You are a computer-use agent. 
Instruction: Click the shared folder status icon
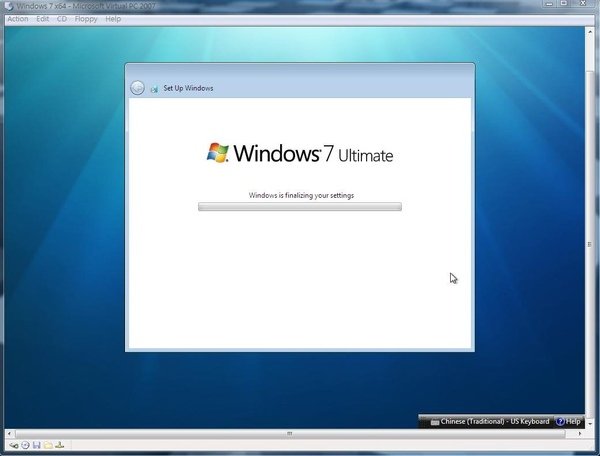(x=48, y=445)
